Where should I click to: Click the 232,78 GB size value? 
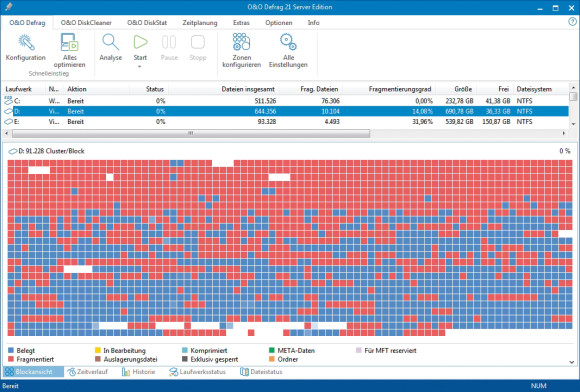(459, 101)
